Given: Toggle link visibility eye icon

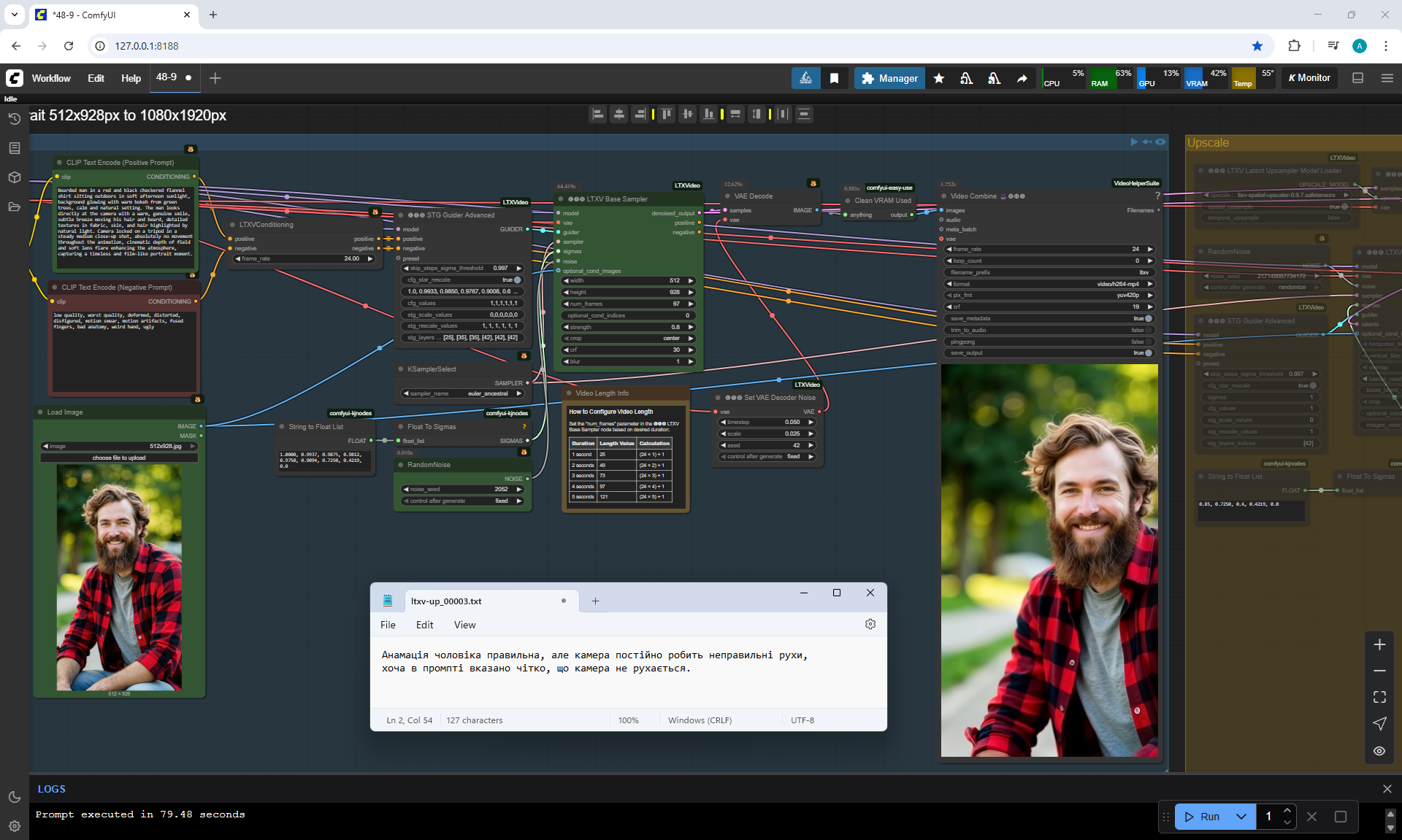Looking at the screenshot, I should (x=1379, y=751).
